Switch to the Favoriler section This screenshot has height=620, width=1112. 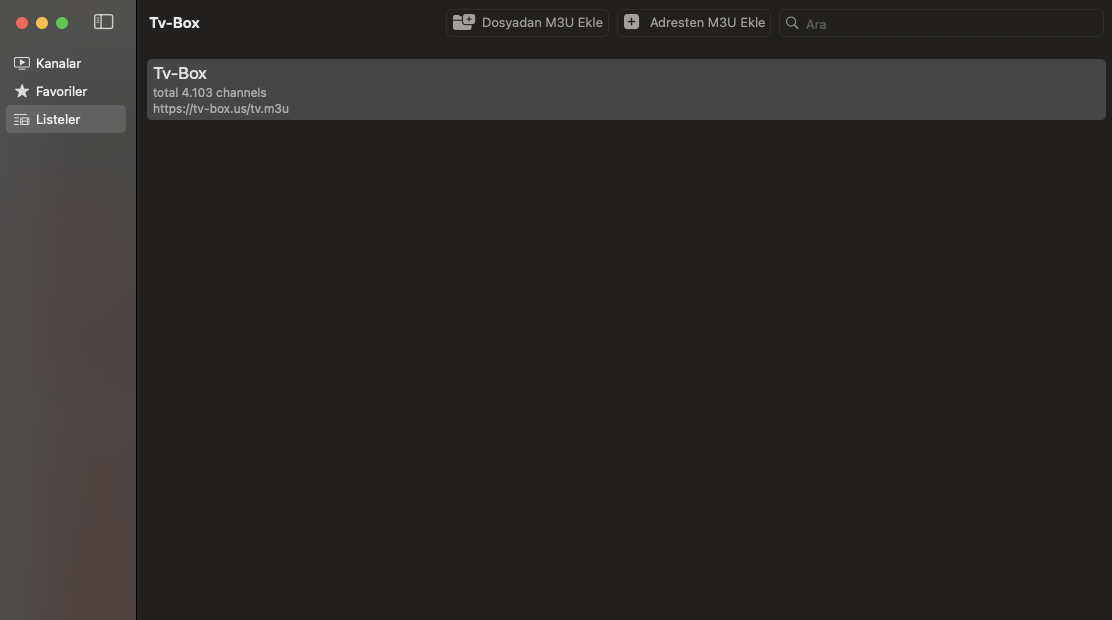[61, 91]
